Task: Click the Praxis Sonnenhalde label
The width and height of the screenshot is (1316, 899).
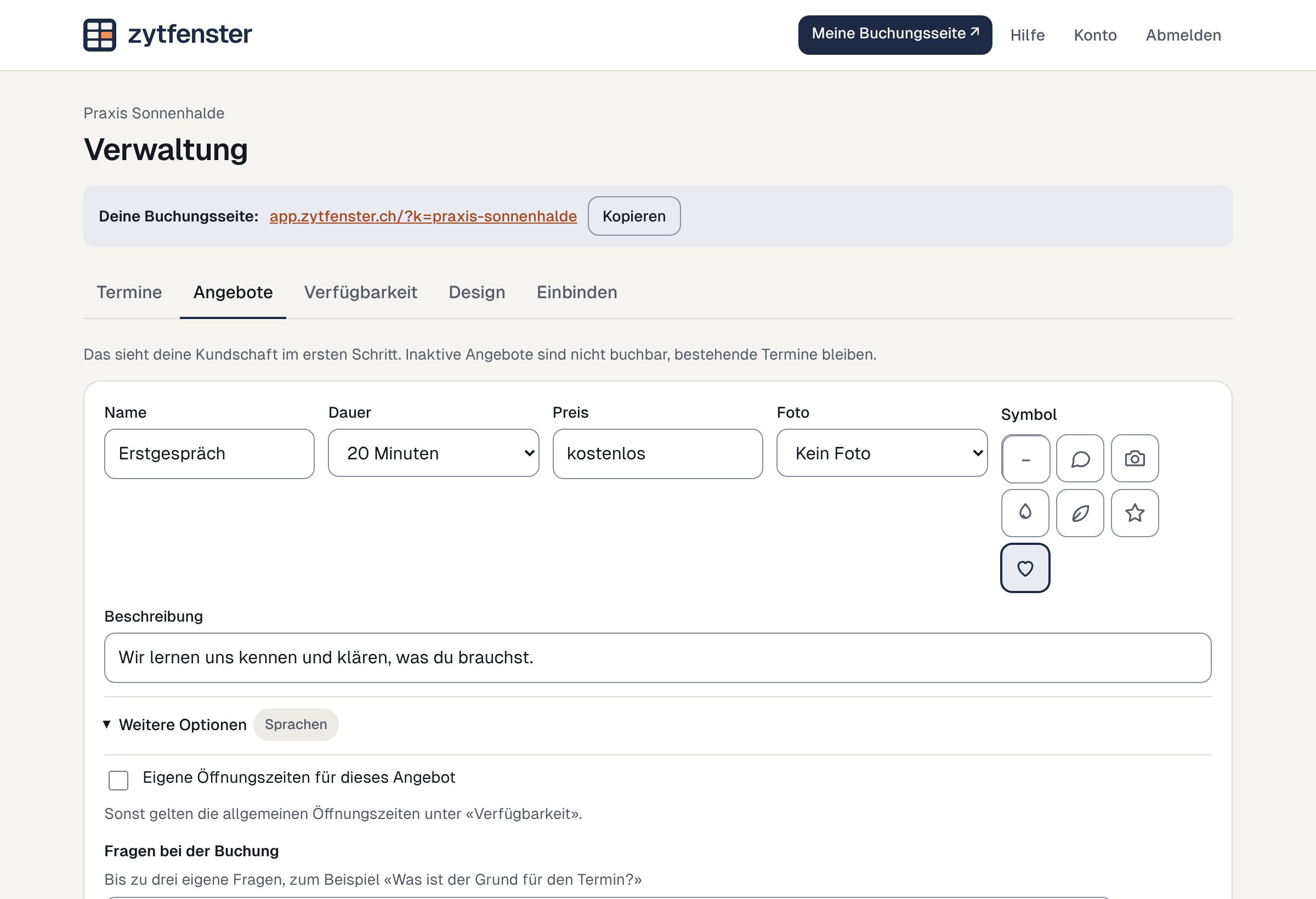Action: 154,113
